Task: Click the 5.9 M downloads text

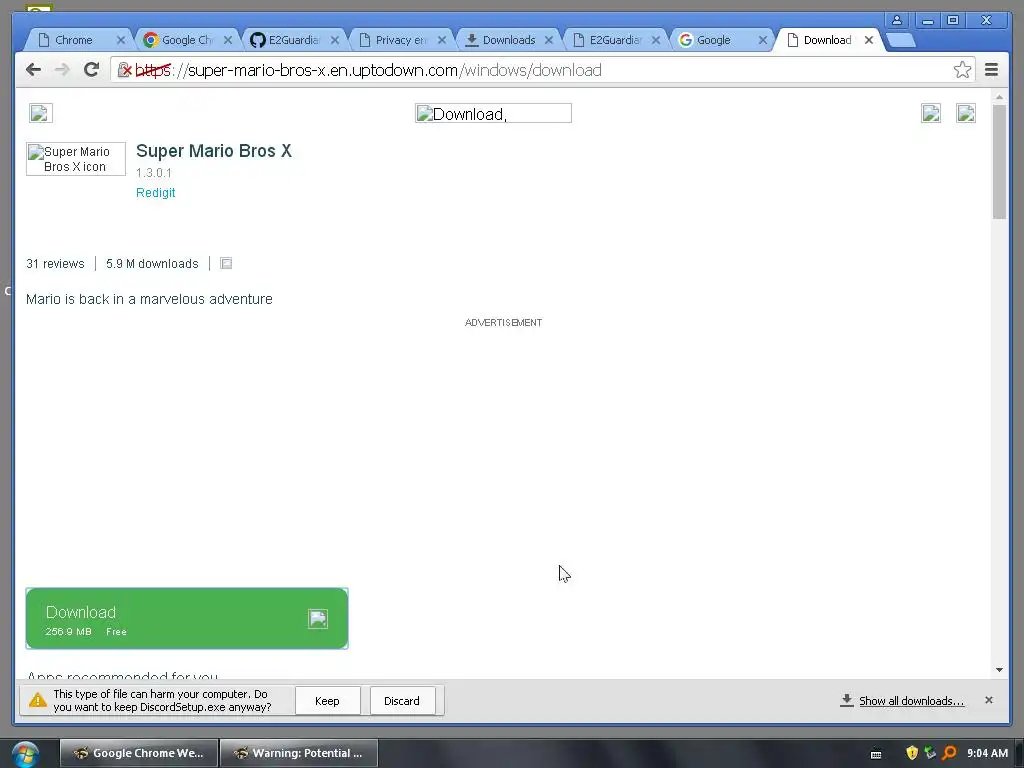Action: 152,263
